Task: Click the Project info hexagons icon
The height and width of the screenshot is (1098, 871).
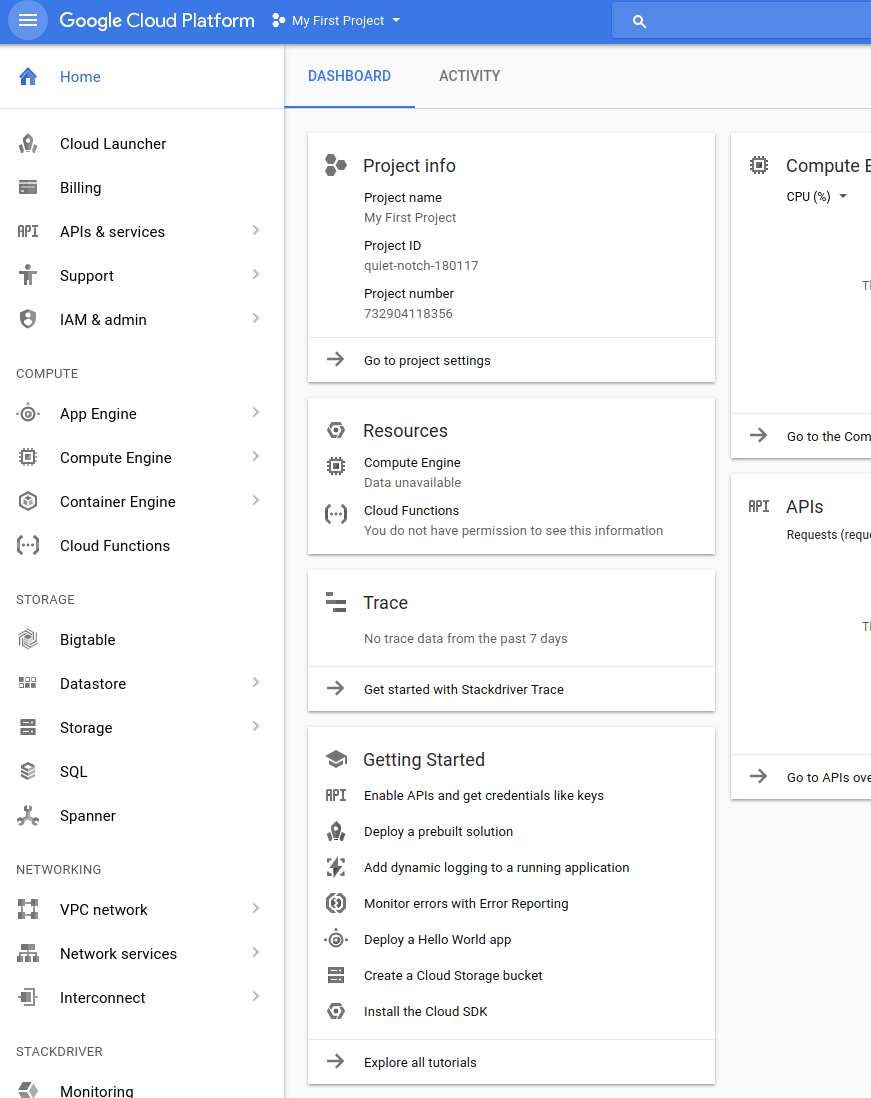Action: pos(336,165)
